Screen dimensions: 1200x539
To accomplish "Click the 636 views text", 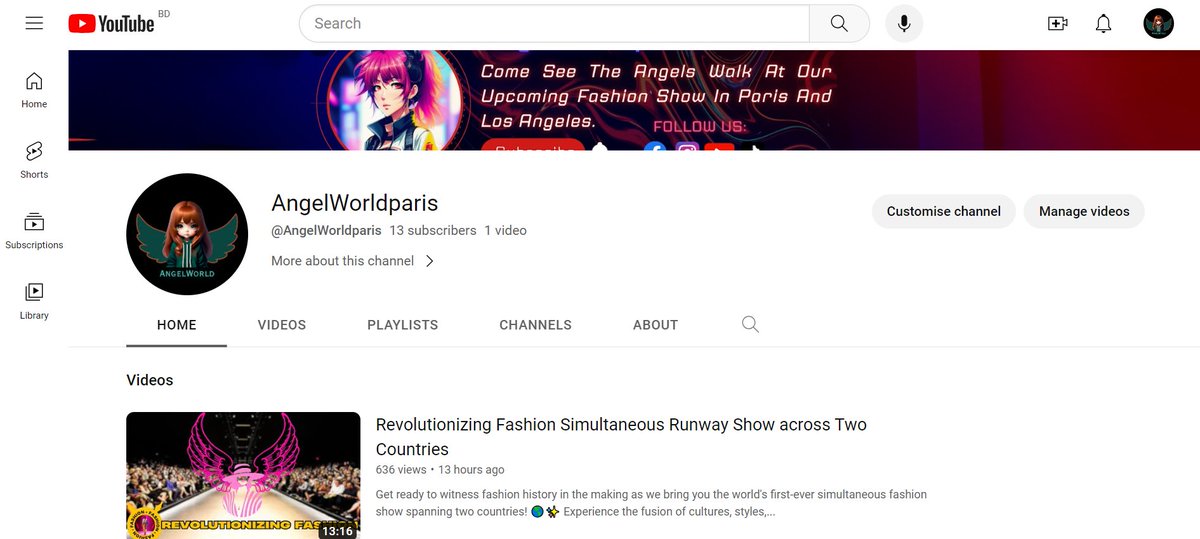I will point(400,469).
